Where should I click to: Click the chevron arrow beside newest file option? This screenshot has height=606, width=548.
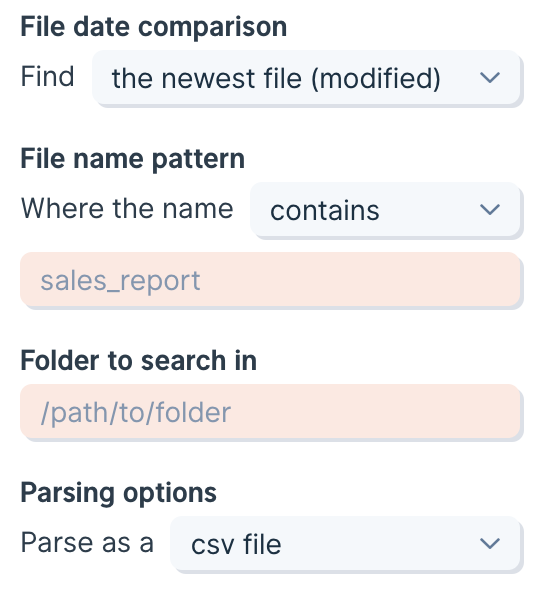[x=490, y=78]
